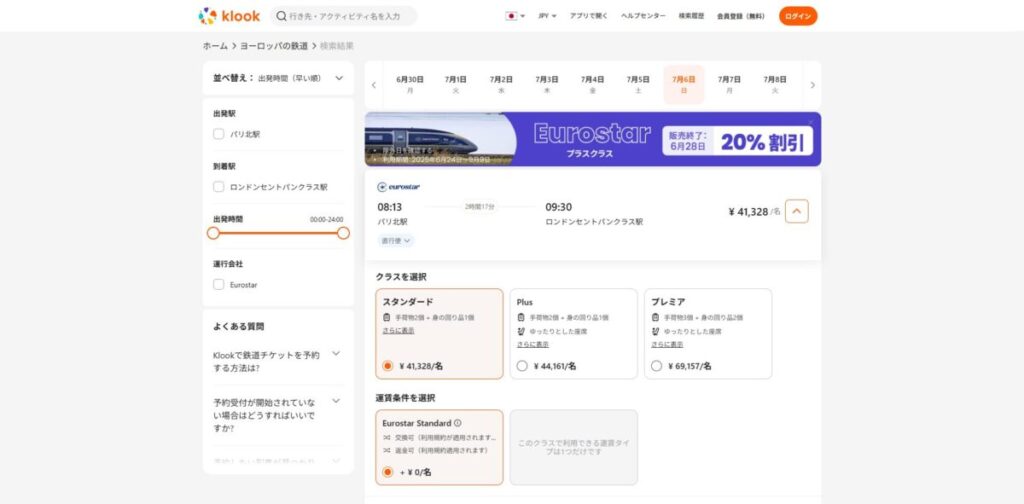Tick the パリ北駅 departure station checkbox
Image resolution: width=1024 pixels, height=504 pixels.
219,134
